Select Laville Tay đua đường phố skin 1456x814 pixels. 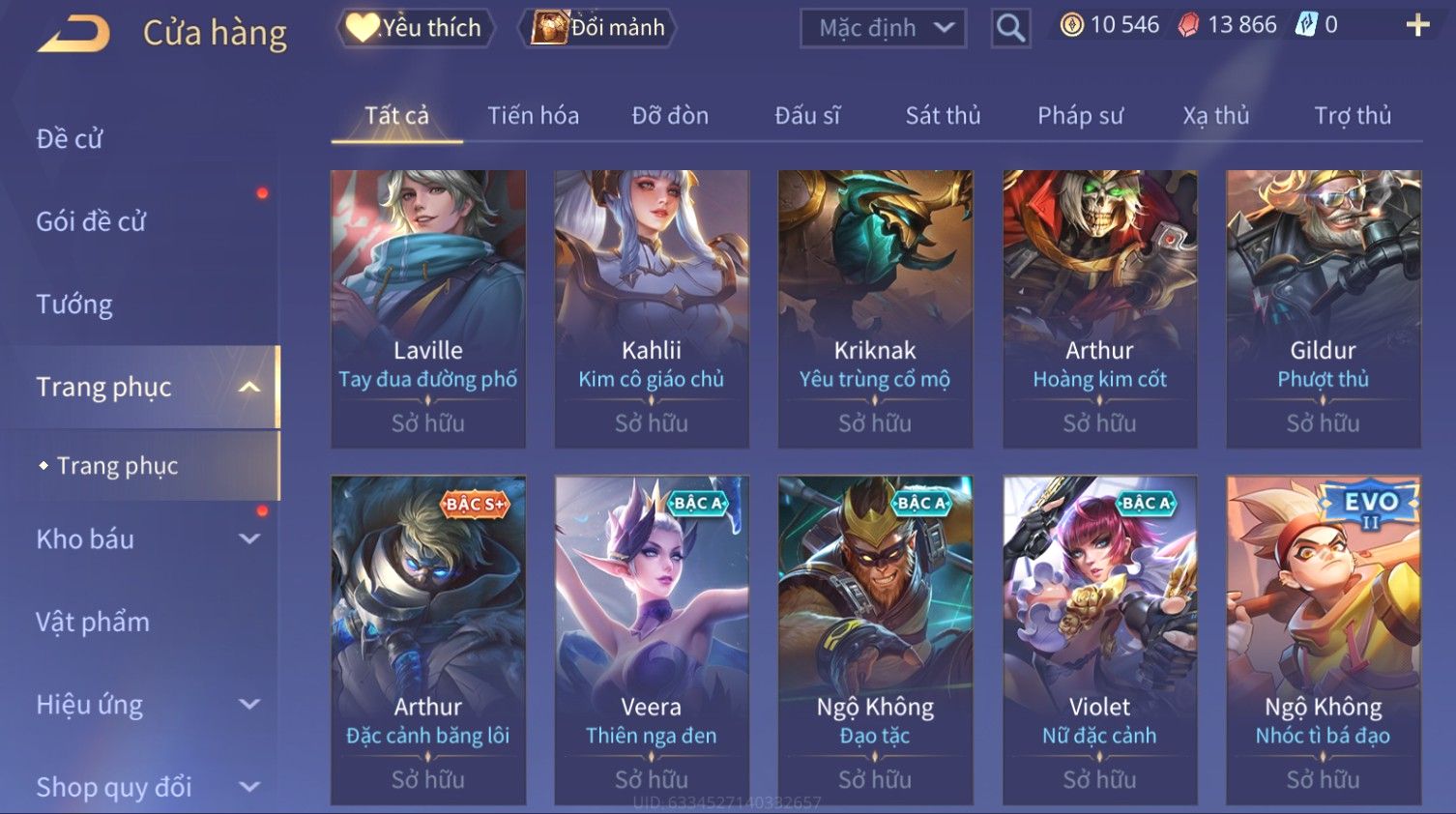click(x=428, y=309)
